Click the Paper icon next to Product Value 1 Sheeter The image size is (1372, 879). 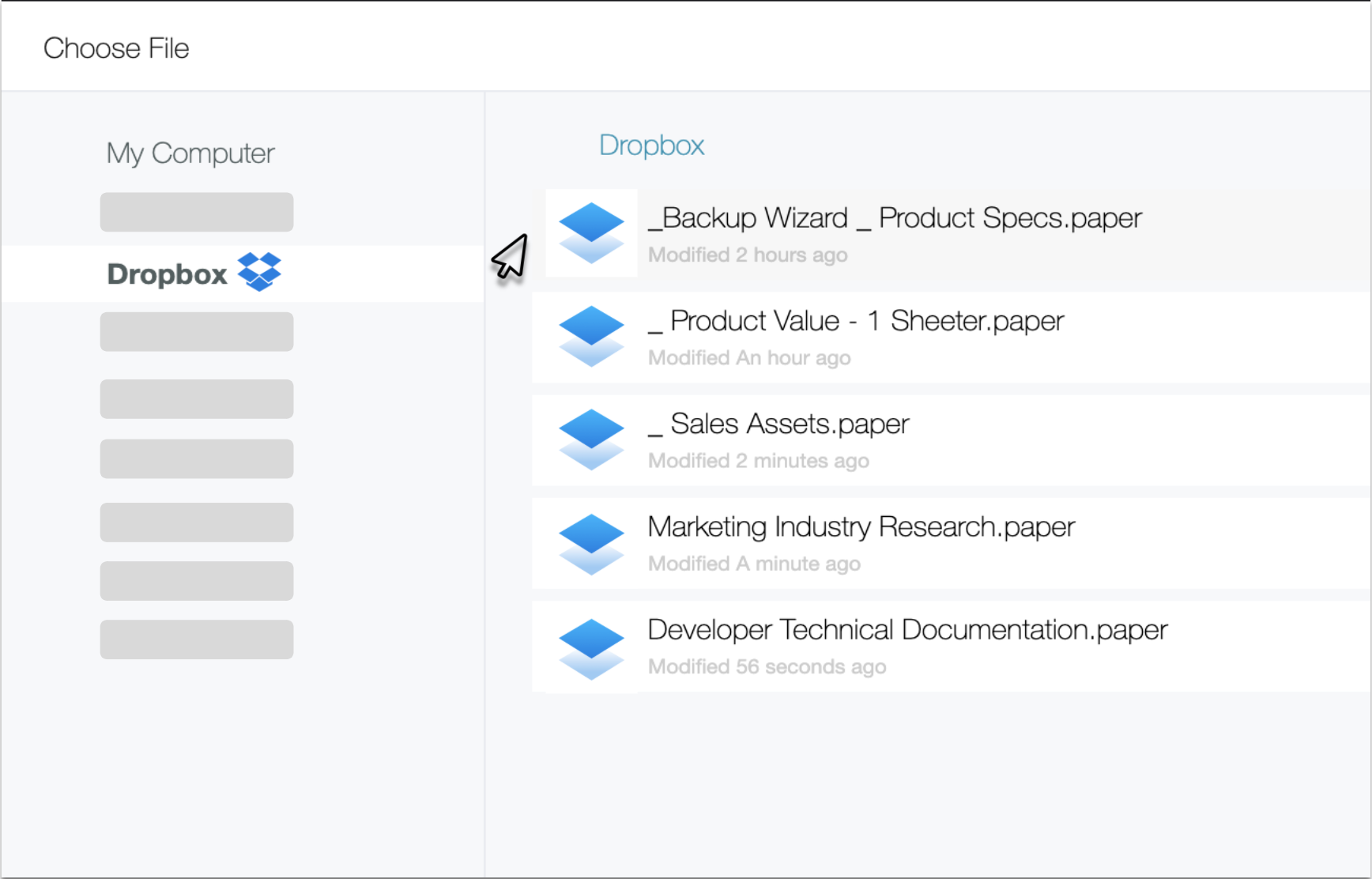[x=591, y=336]
